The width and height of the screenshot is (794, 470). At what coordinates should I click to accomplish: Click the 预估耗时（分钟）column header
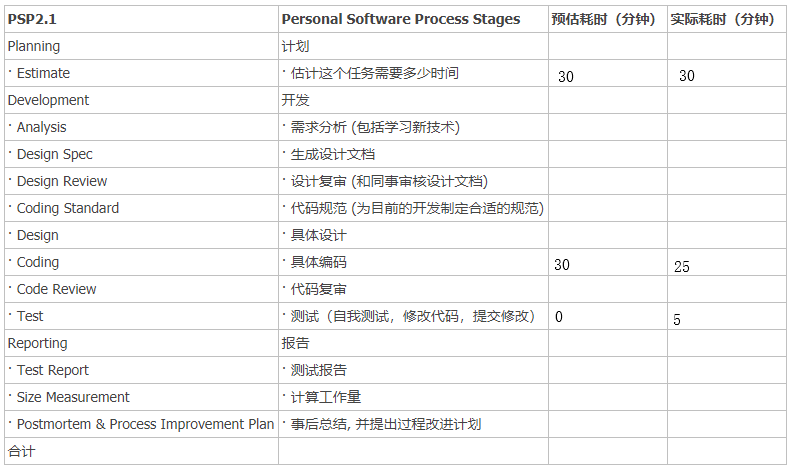click(606, 19)
